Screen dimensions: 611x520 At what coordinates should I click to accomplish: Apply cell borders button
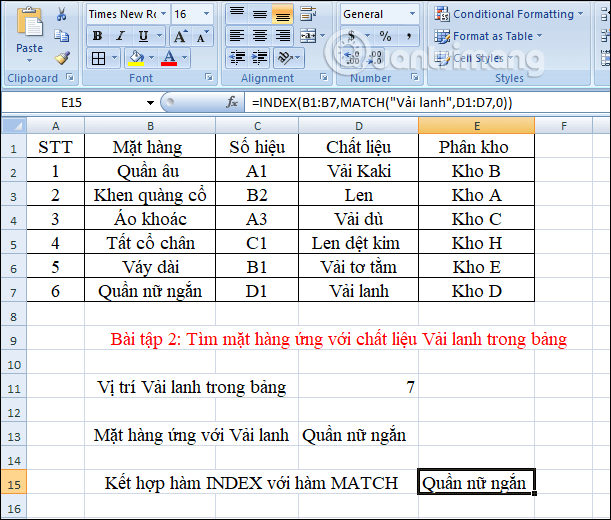tap(99, 58)
